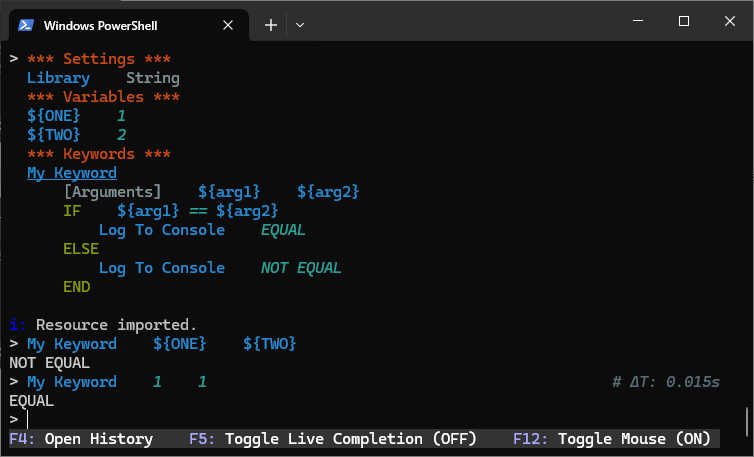The image size is (754, 457).
Task: Click the "IF" statement keyword
Action: pos(72,211)
